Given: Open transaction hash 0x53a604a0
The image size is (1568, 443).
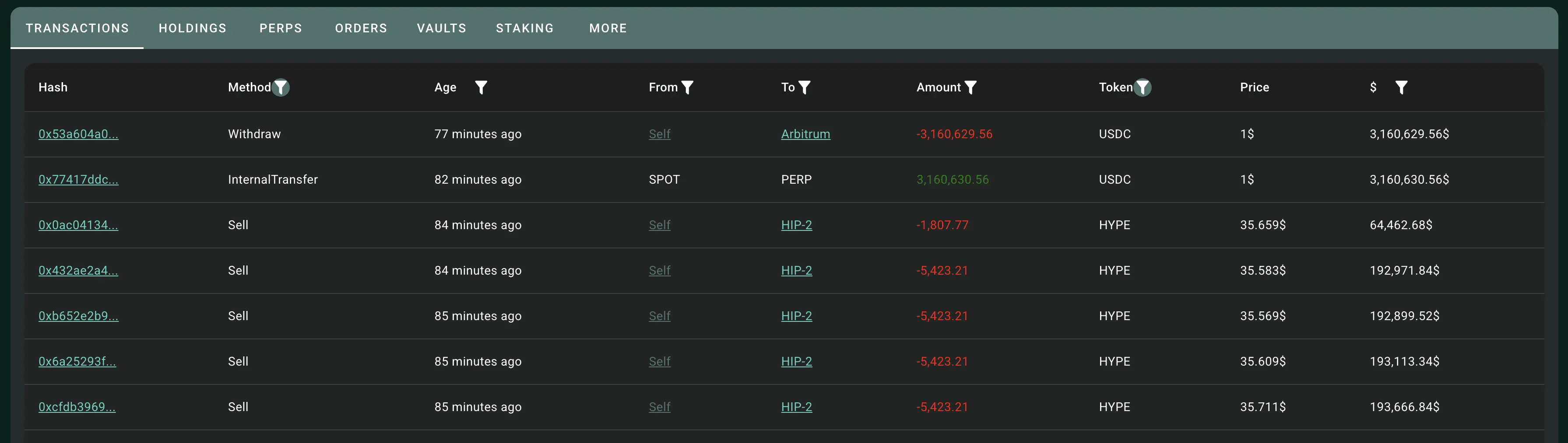Looking at the screenshot, I should tap(78, 134).
